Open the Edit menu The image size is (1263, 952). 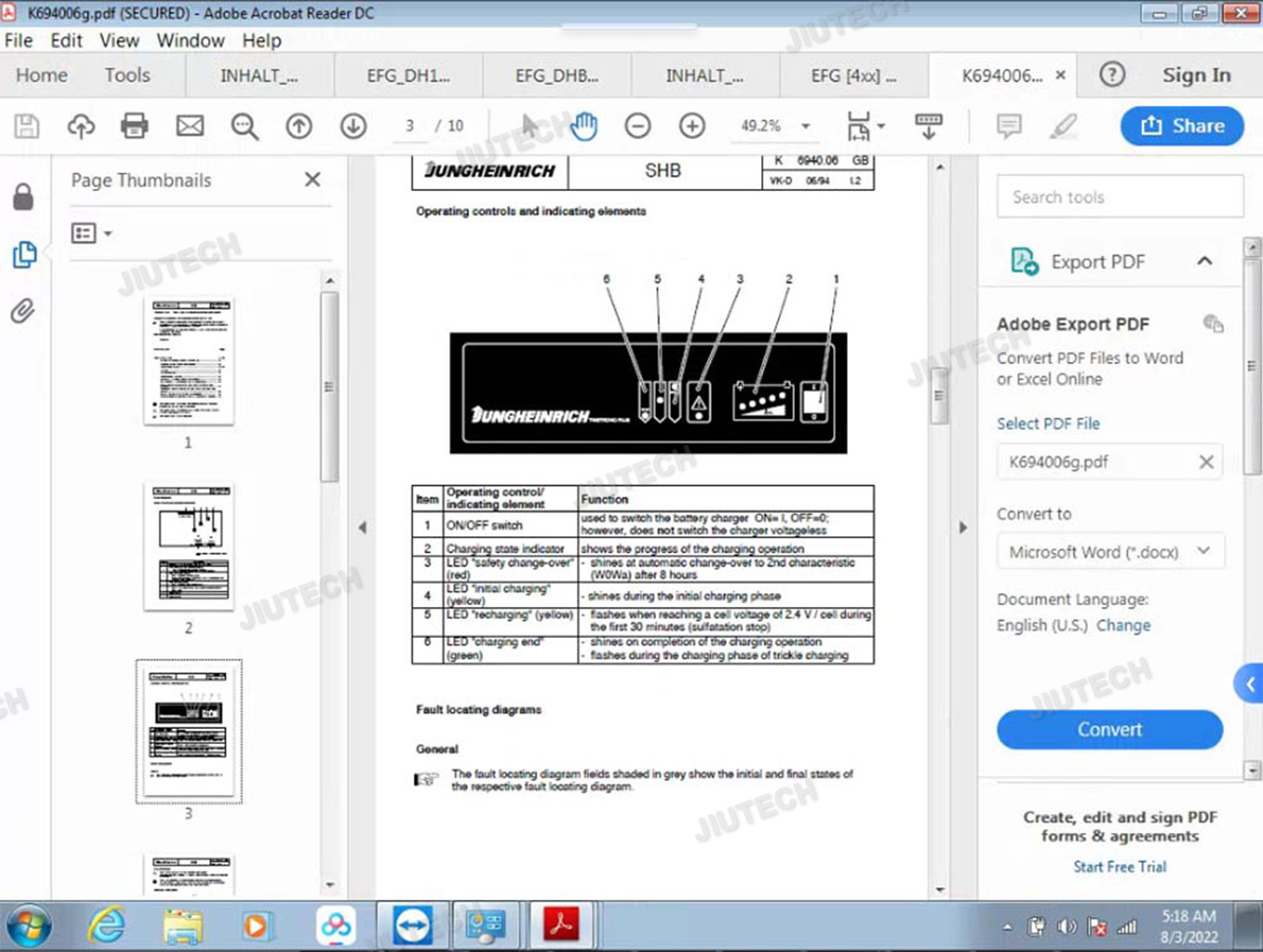click(67, 40)
